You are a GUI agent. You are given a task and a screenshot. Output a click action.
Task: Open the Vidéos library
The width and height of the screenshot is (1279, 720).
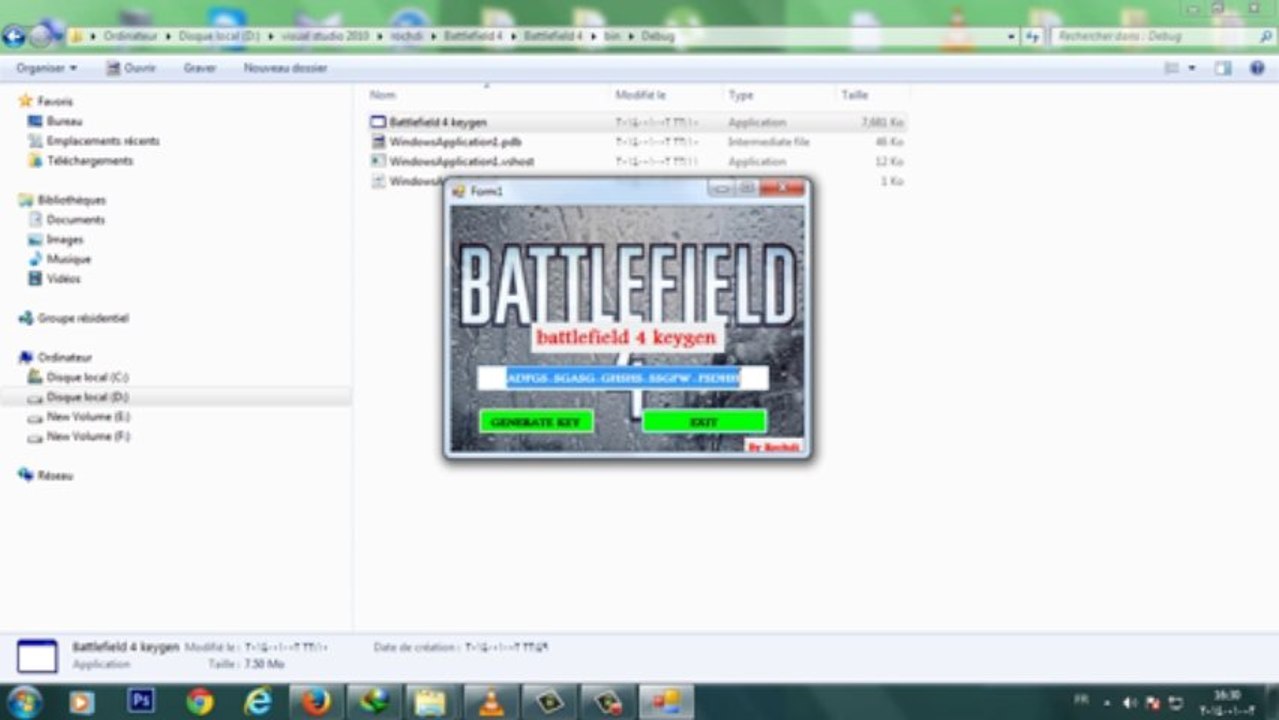coord(63,279)
